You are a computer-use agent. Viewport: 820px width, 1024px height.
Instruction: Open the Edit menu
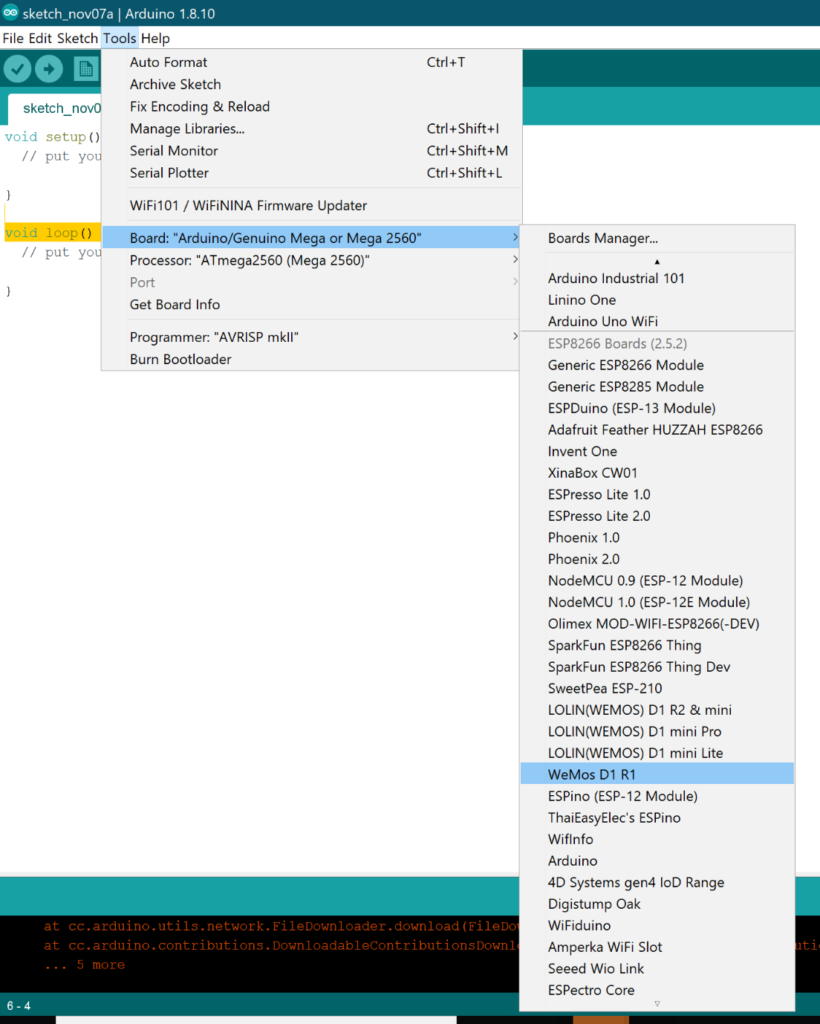(40, 38)
